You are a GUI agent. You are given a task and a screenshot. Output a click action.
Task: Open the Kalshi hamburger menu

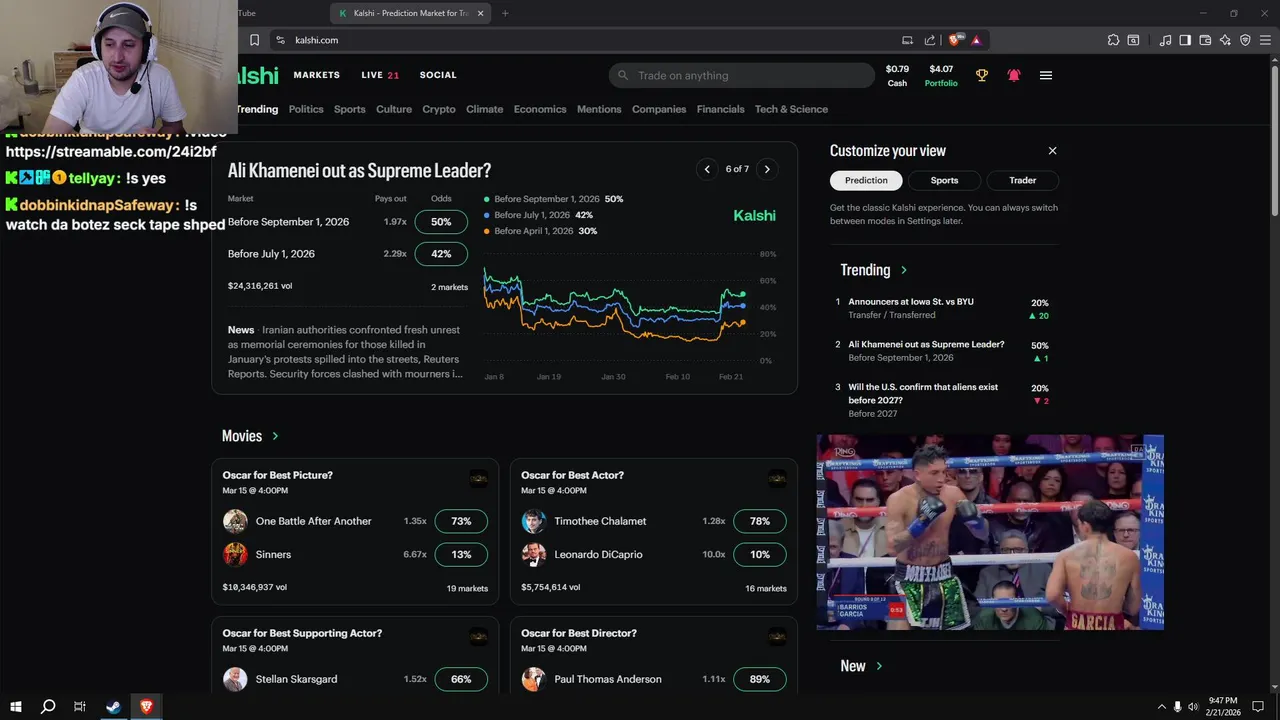click(1046, 75)
